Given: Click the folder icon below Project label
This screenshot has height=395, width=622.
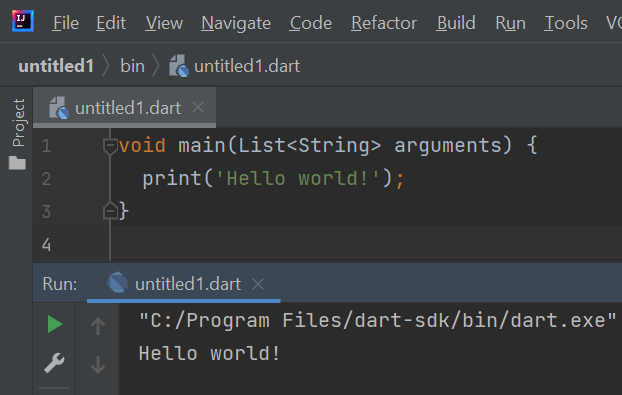Looking at the screenshot, I should click(17, 163).
